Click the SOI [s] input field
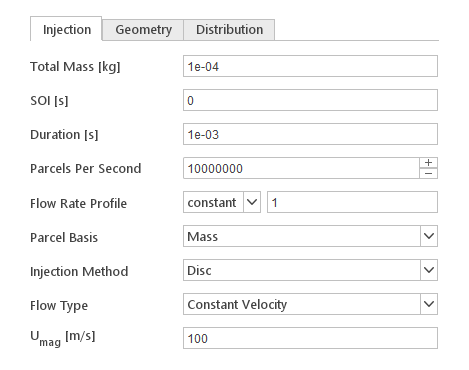 click(x=310, y=100)
